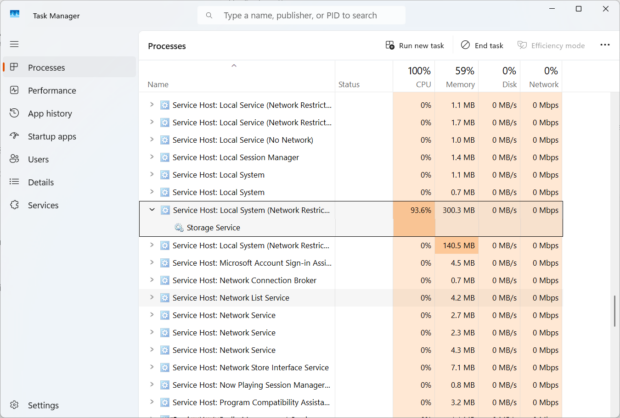Open Settings in the sidebar

pos(69,405)
